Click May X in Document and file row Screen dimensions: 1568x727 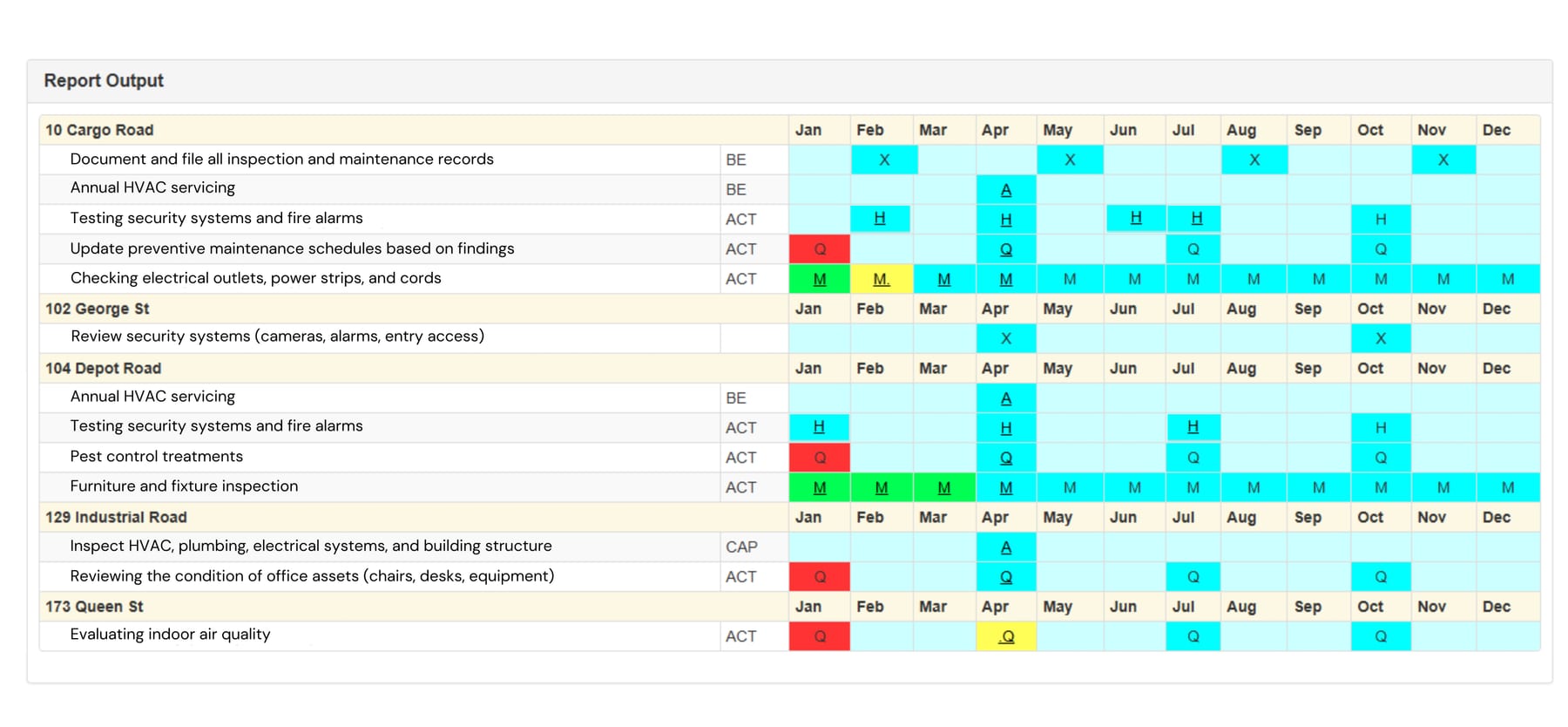(x=1070, y=160)
